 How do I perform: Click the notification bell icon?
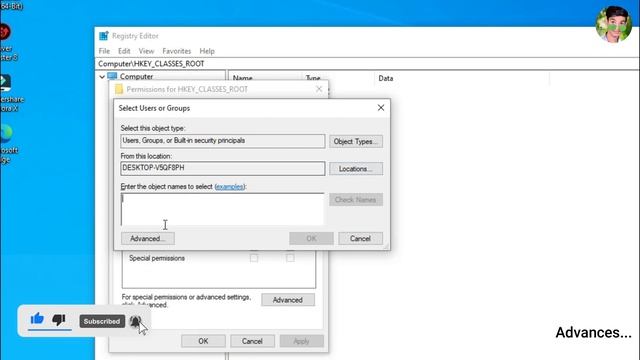point(135,321)
